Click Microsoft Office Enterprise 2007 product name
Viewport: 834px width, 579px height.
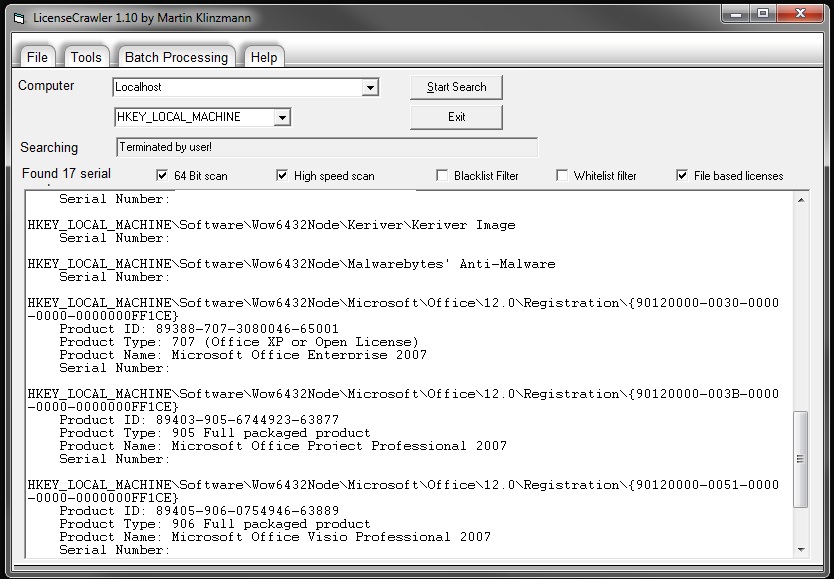(299, 355)
